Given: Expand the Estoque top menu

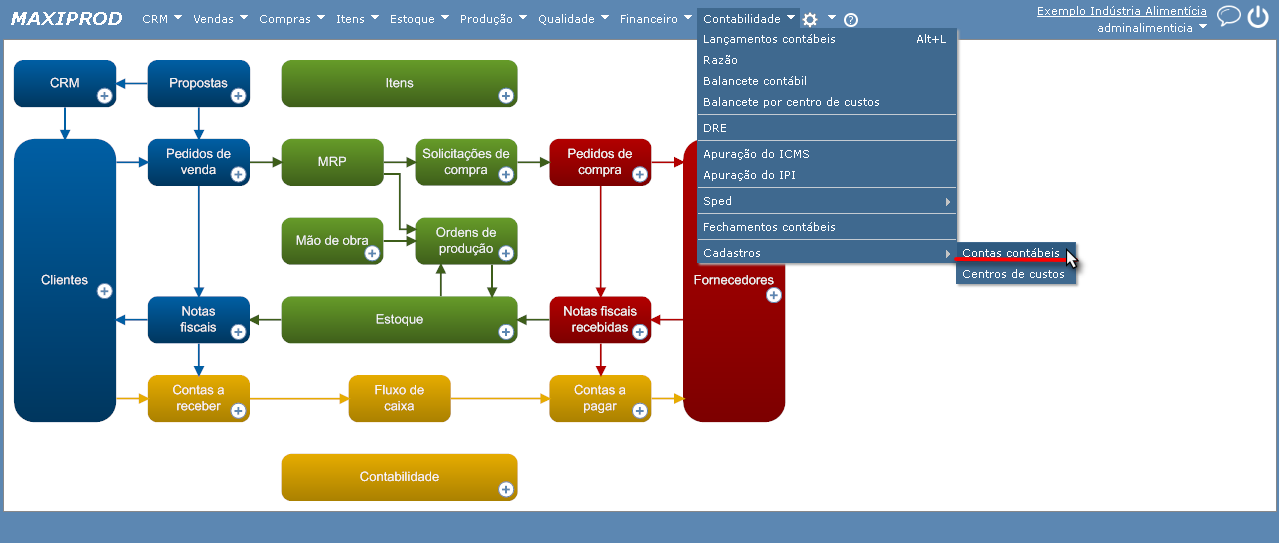Looking at the screenshot, I should [x=420, y=19].
